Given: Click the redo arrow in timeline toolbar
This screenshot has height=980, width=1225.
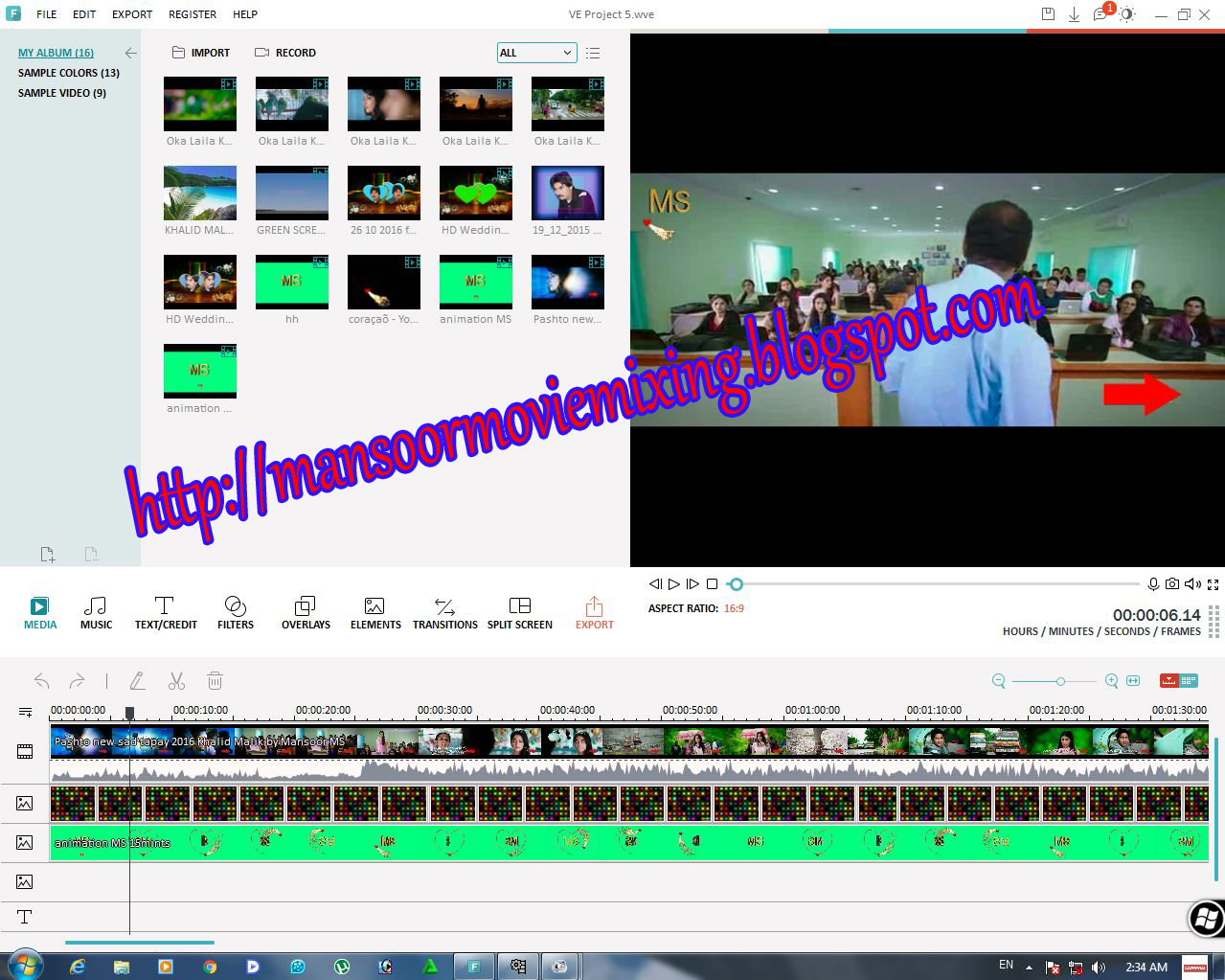Looking at the screenshot, I should pyautogui.click(x=78, y=681).
